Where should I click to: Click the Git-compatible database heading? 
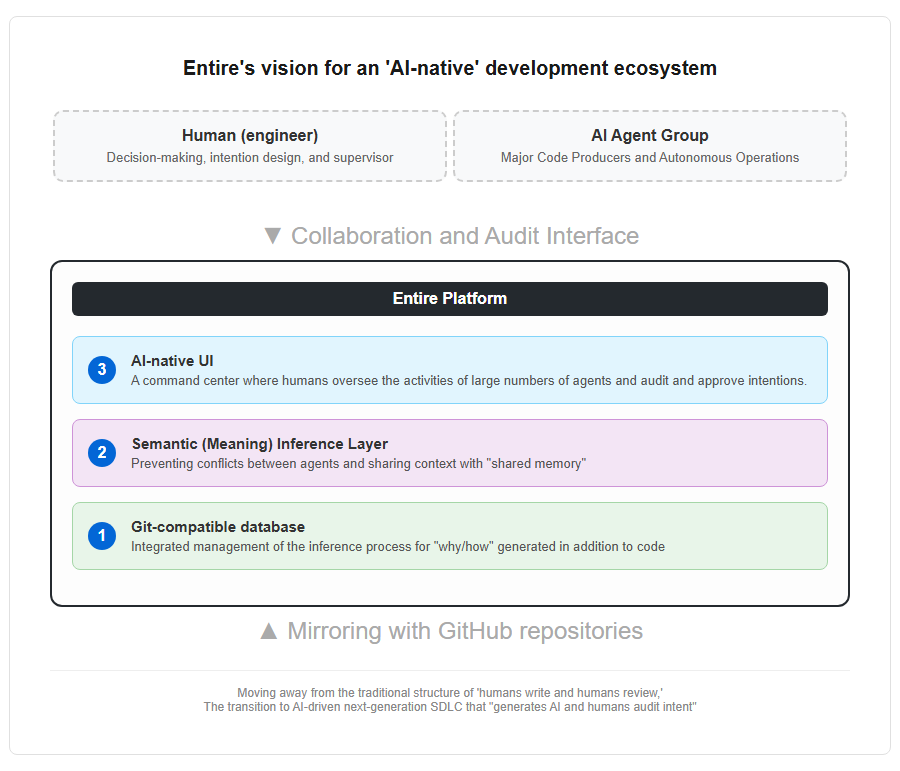pyautogui.click(x=218, y=527)
